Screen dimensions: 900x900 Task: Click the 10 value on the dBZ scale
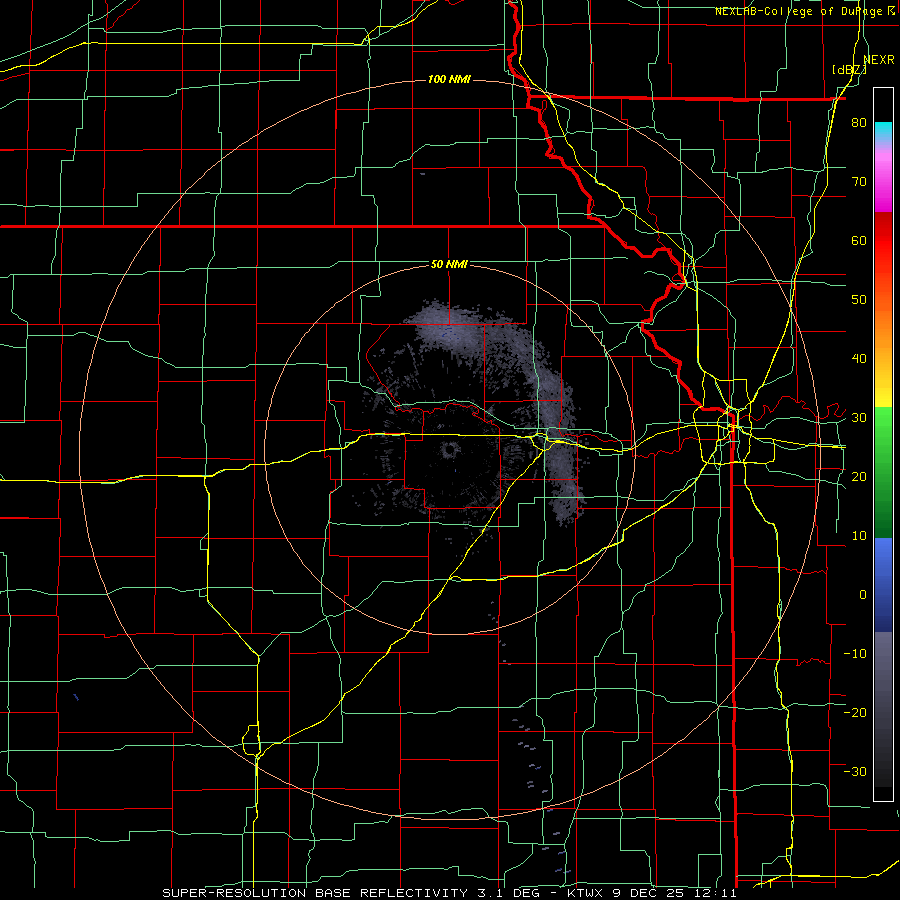point(859,536)
